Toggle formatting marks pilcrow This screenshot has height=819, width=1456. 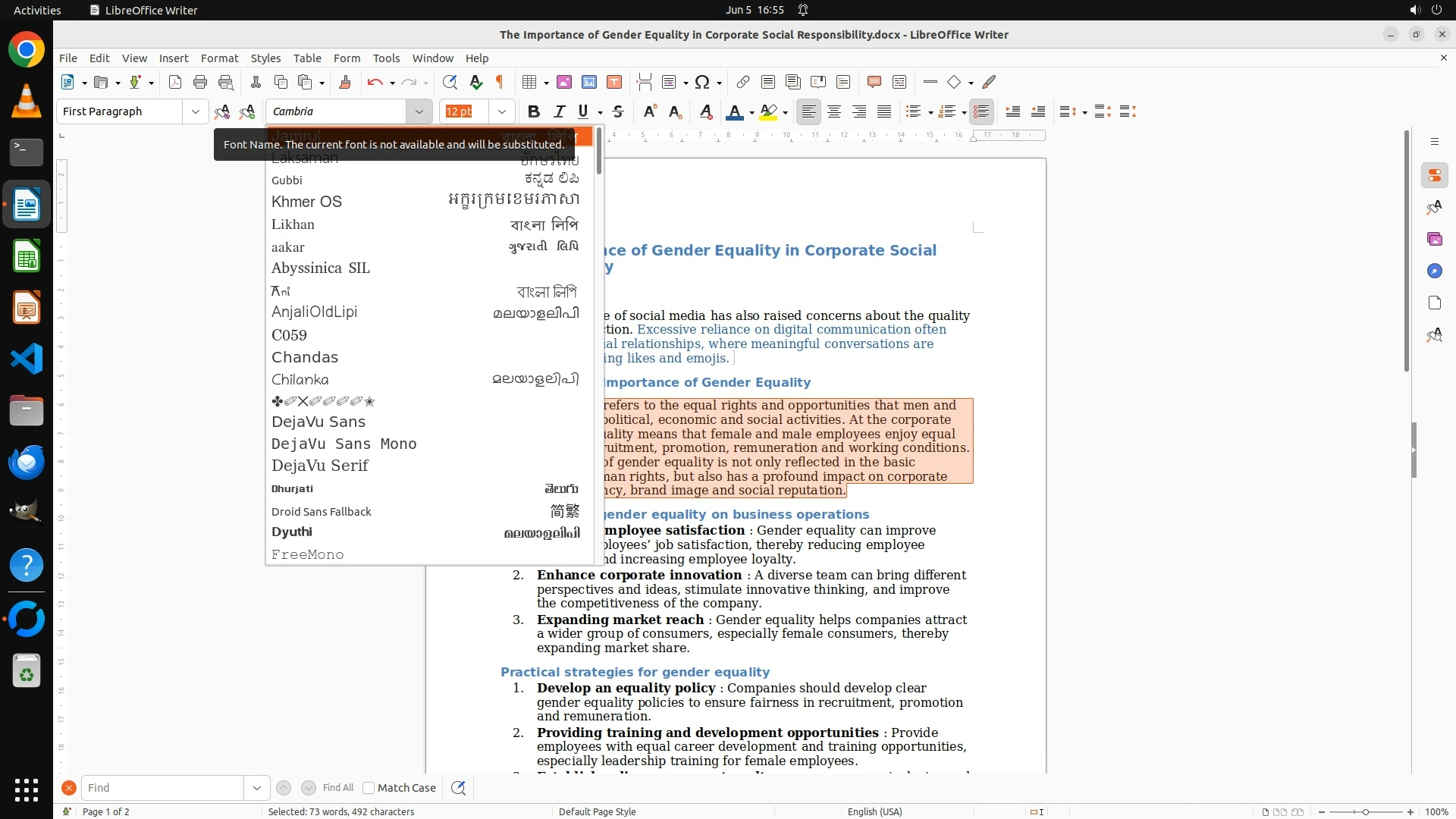[x=500, y=82]
